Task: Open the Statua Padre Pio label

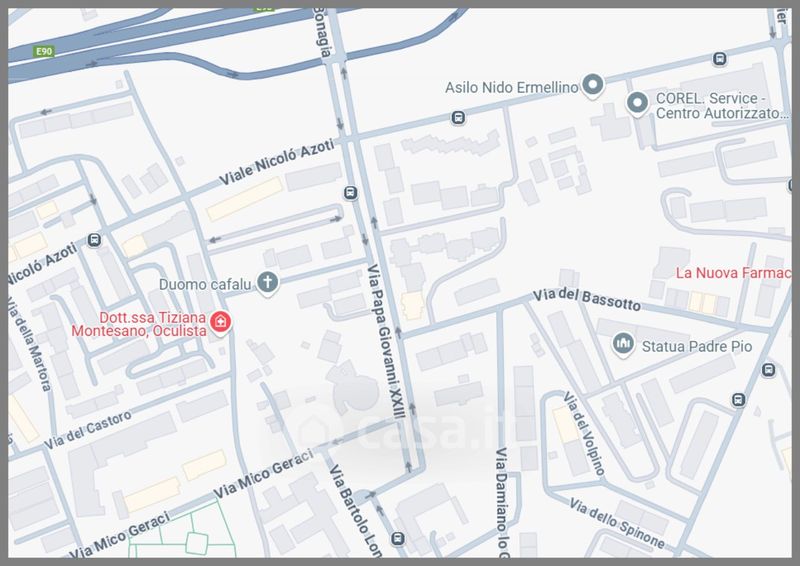Action: click(x=696, y=347)
